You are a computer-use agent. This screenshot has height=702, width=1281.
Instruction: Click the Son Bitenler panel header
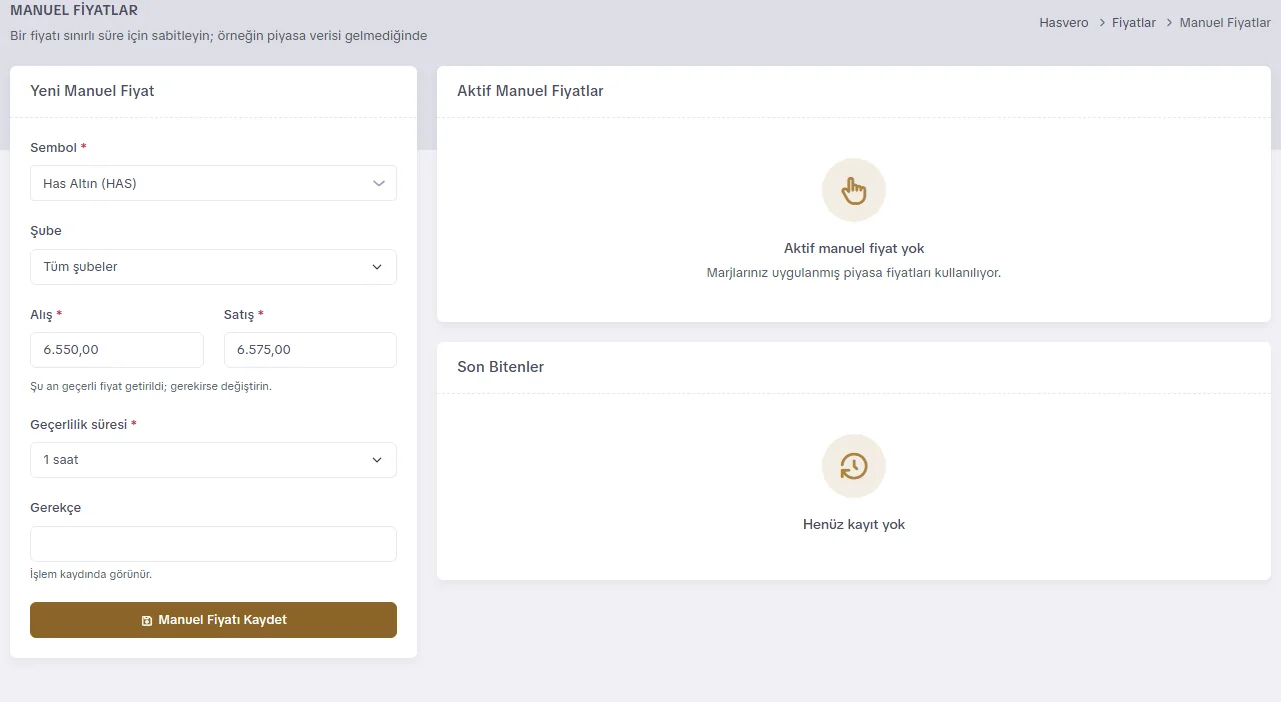click(853, 367)
